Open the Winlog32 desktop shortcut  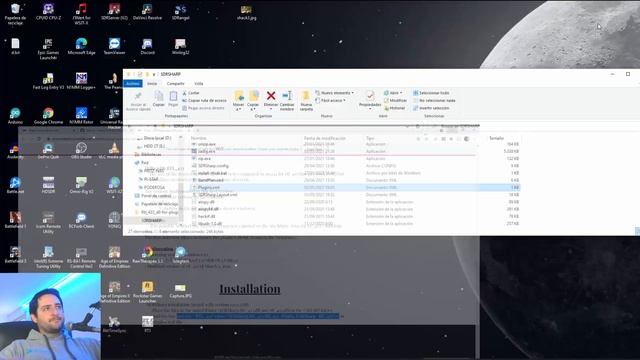point(180,47)
